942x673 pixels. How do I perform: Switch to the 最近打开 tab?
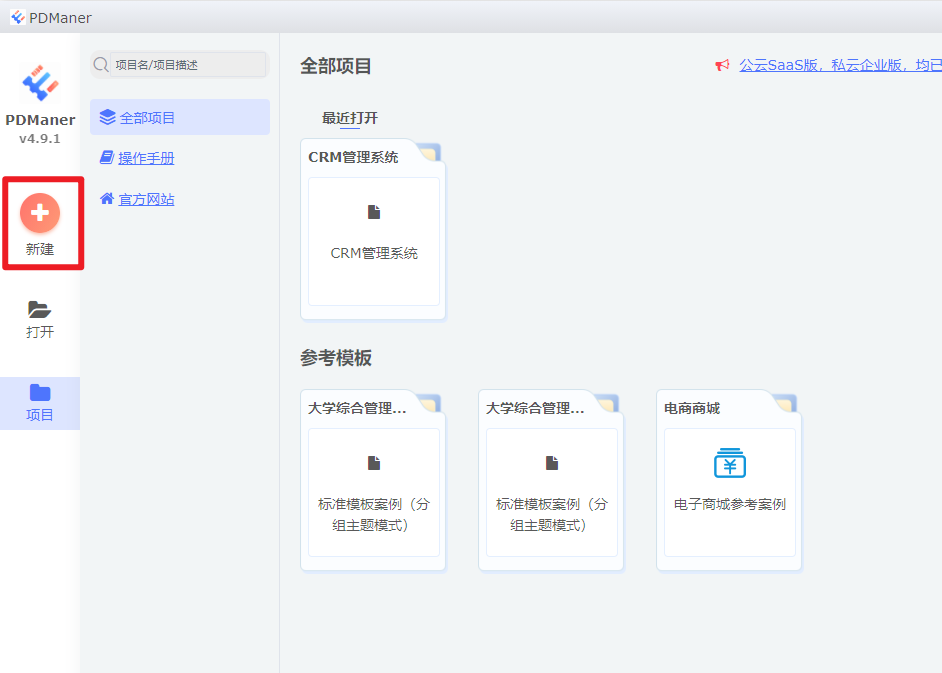pos(350,118)
